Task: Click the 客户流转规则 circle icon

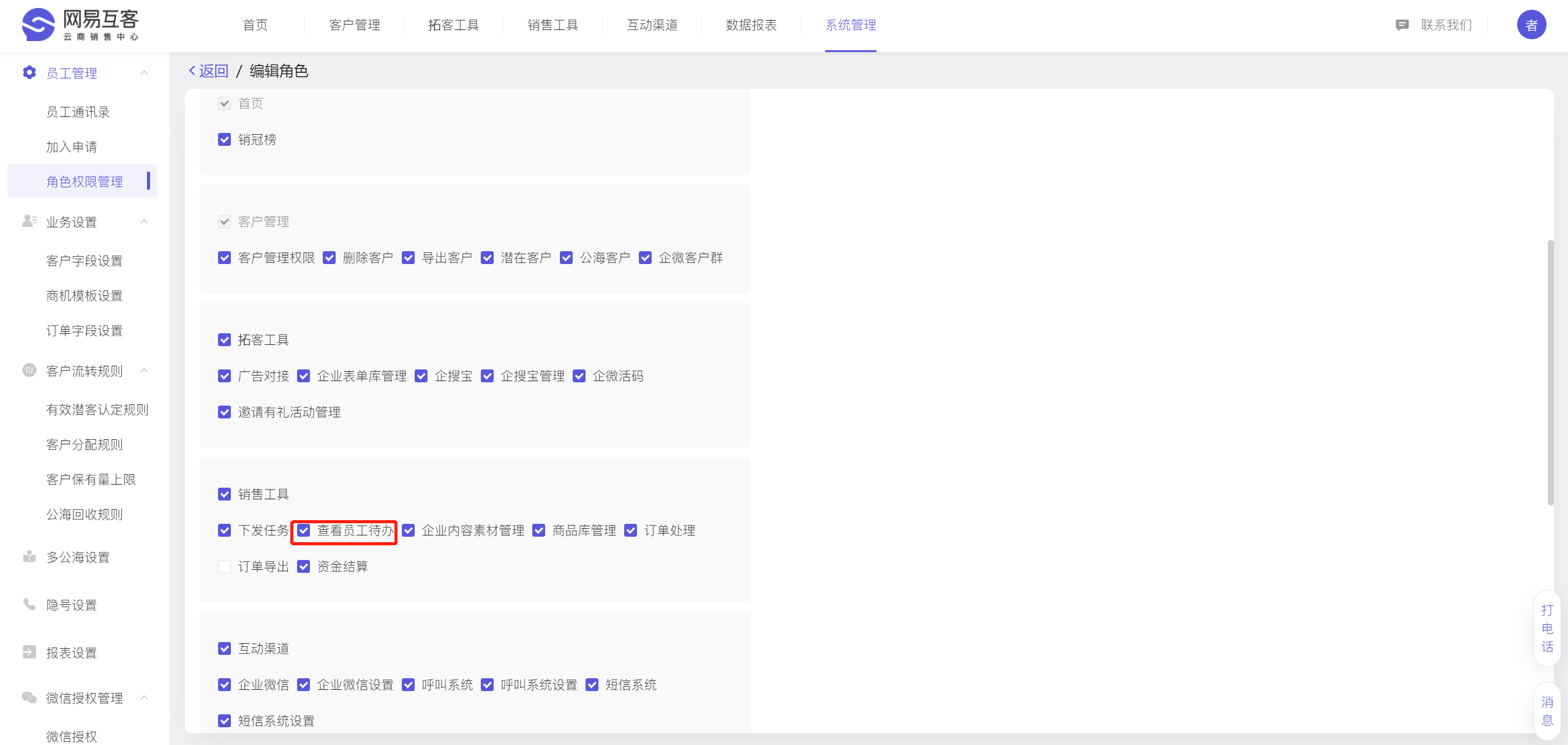Action: pyautogui.click(x=29, y=370)
